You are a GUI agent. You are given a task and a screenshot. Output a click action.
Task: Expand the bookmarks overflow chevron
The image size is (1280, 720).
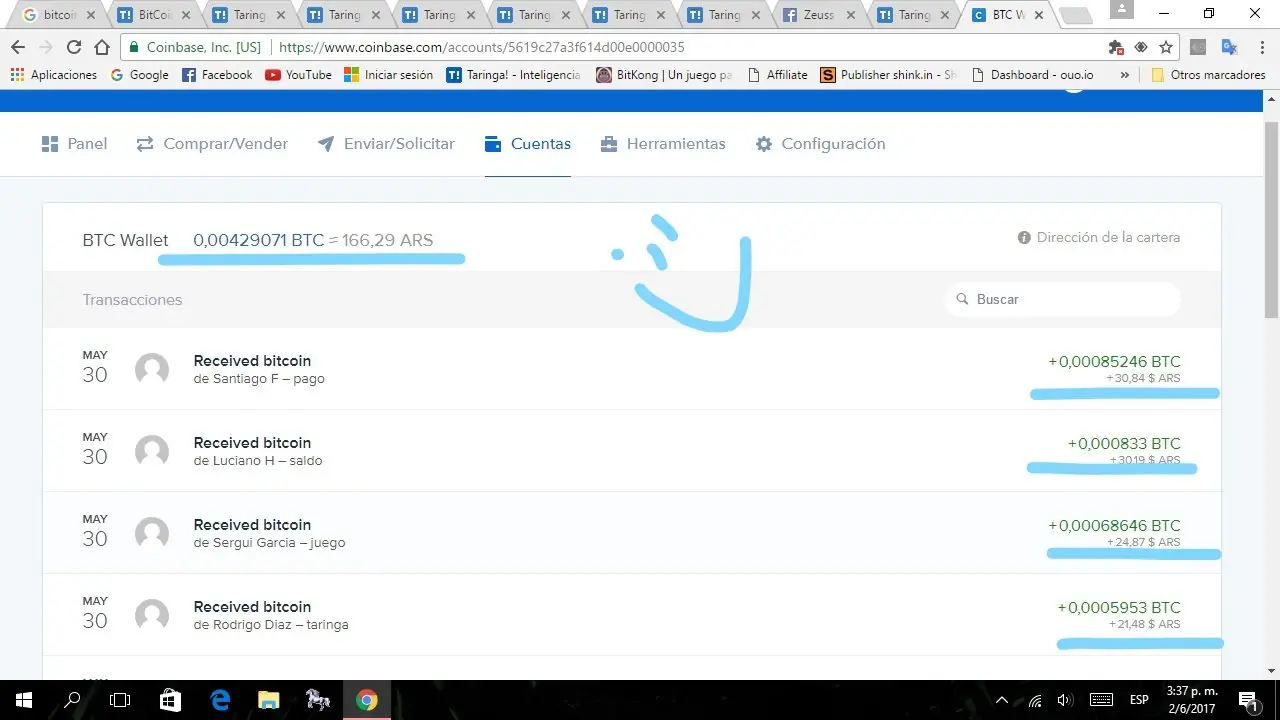pyautogui.click(x=1125, y=75)
